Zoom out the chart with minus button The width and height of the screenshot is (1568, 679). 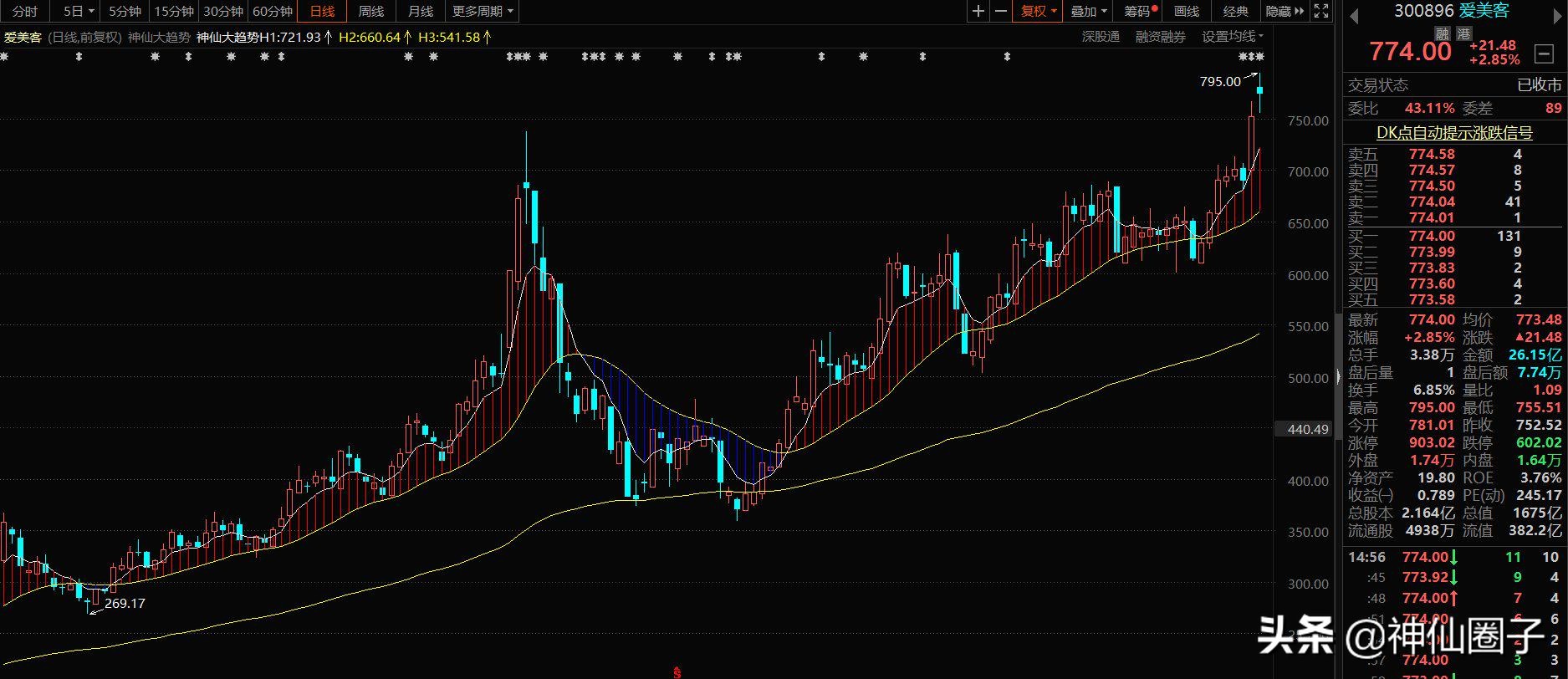[1001, 11]
